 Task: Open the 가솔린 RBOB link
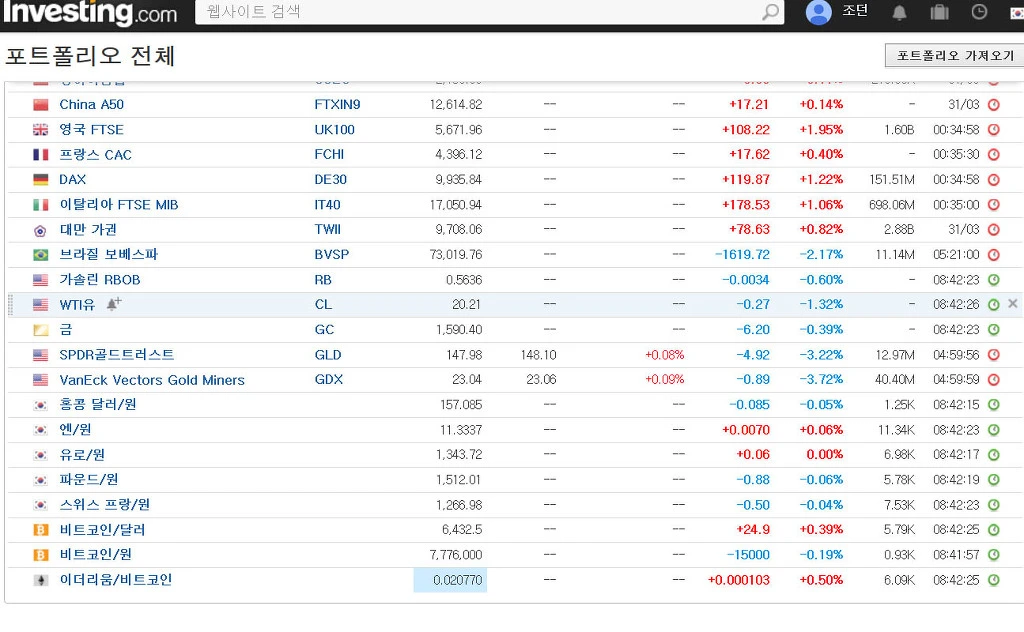click(100, 279)
